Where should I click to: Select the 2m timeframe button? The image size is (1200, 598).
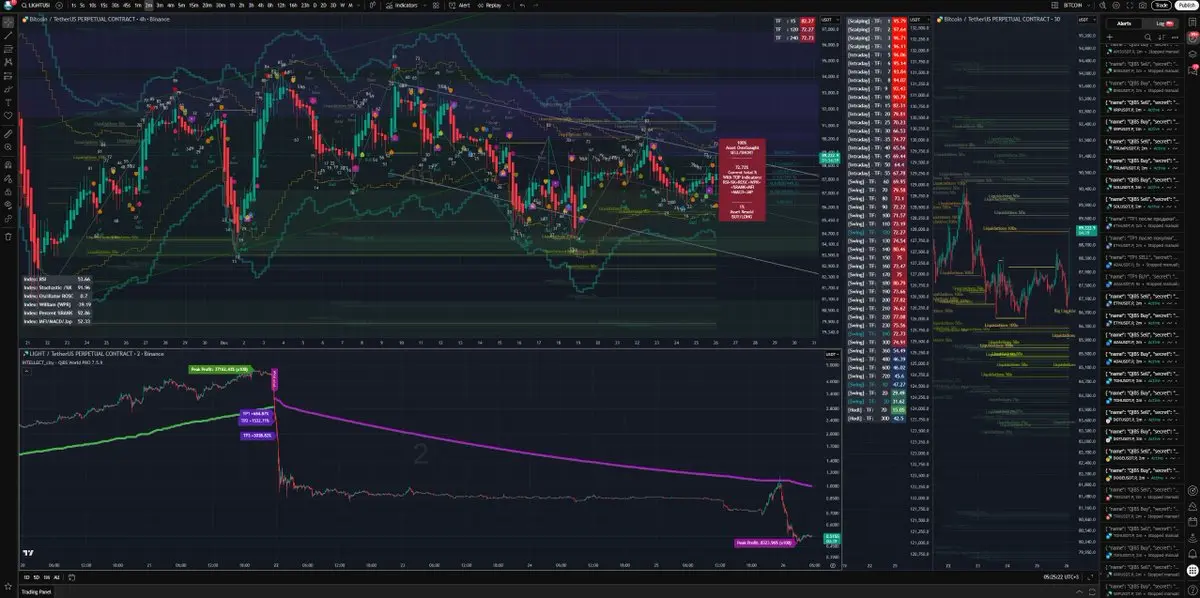click(148, 5)
